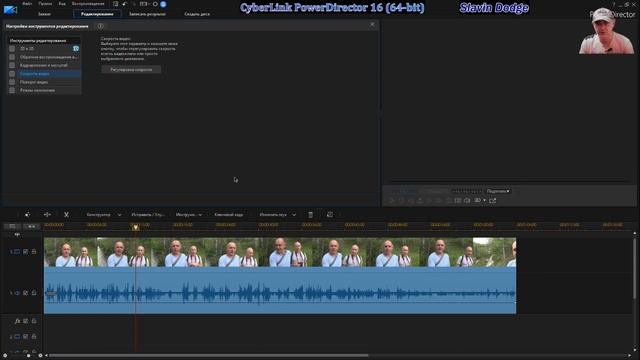Click the Ключевой кадр button
The image size is (640, 360).
229,214
